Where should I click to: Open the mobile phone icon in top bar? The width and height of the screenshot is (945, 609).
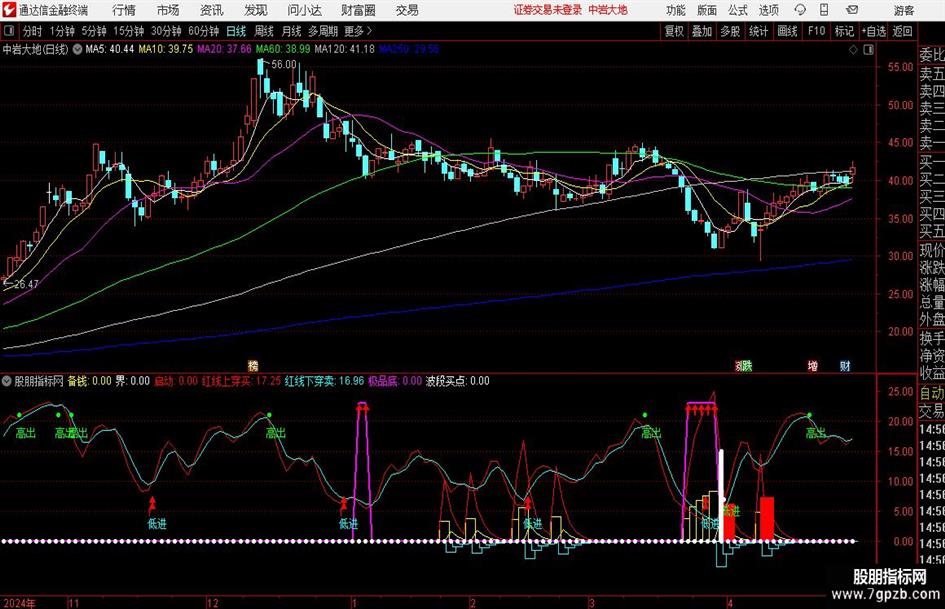pos(824,10)
